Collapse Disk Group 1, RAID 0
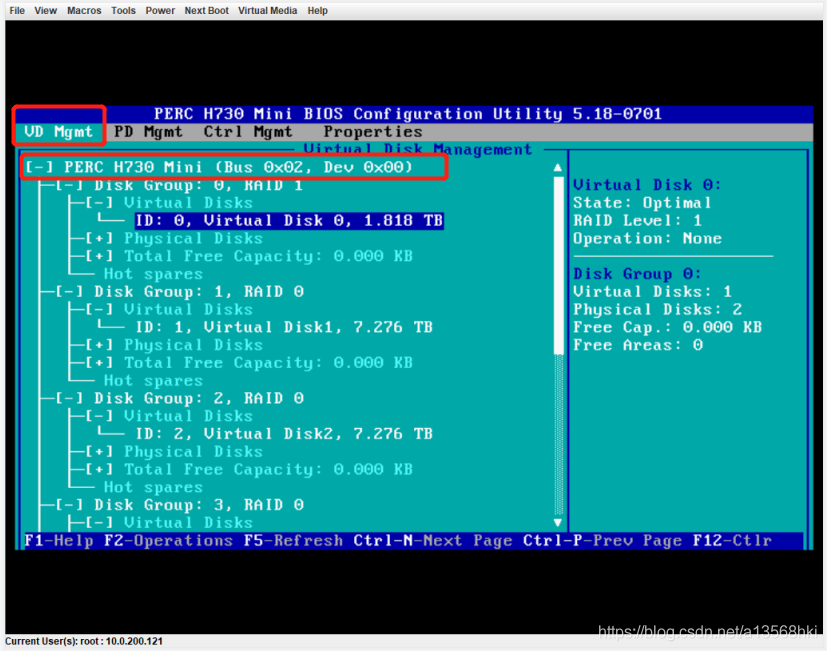This screenshot has height=651, width=827. [69, 292]
